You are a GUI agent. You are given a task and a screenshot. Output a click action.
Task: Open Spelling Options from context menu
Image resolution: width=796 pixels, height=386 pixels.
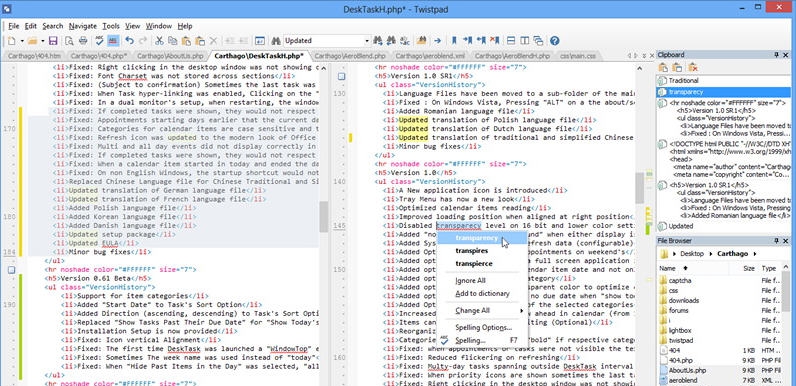click(x=483, y=328)
